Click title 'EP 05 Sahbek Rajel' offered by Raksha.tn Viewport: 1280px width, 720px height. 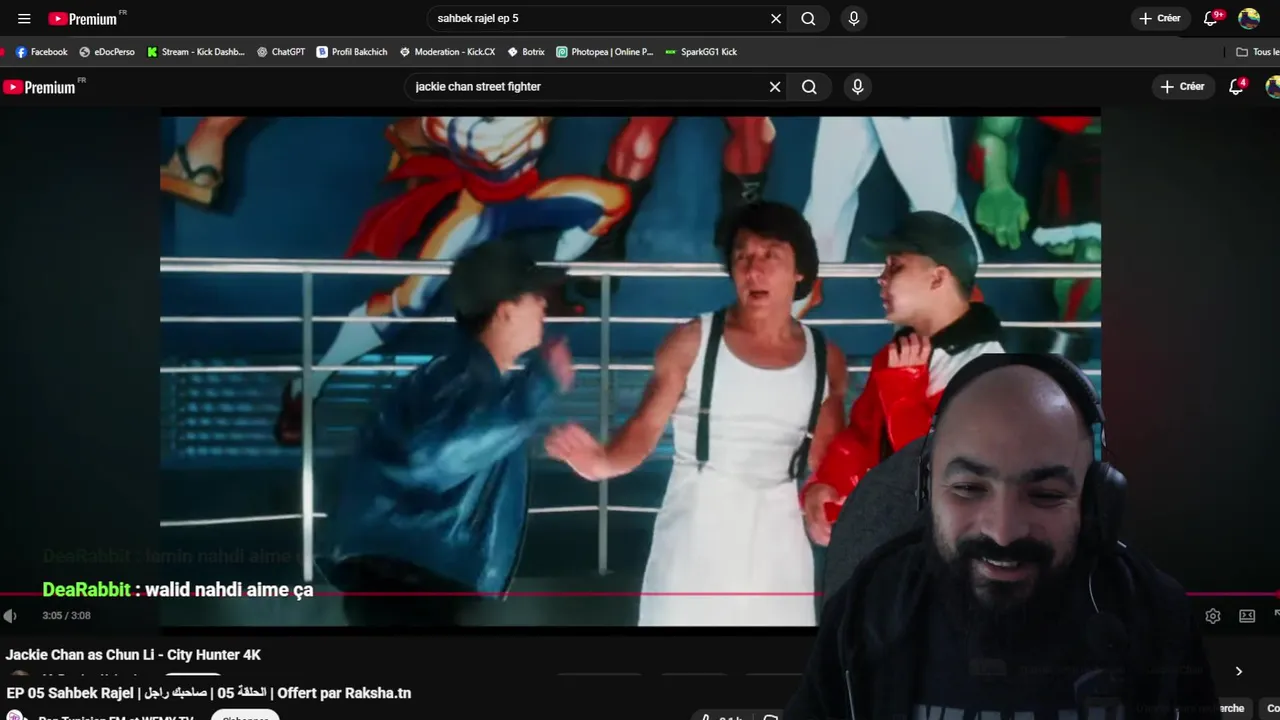(x=209, y=693)
